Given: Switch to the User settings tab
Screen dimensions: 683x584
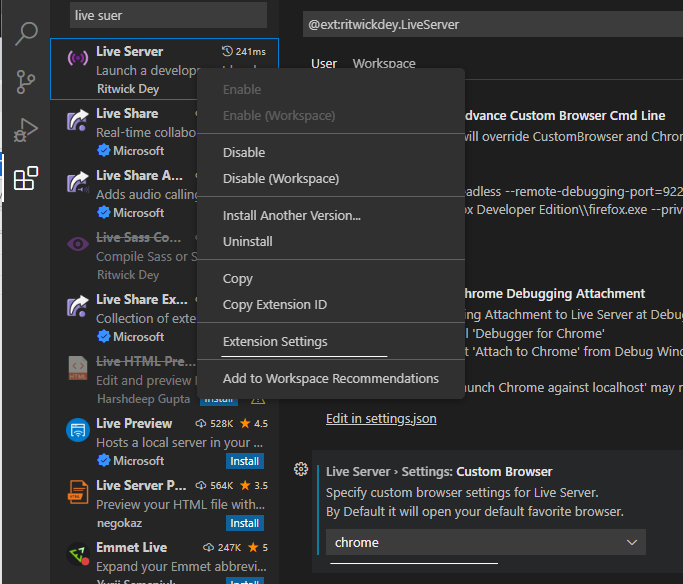Looking at the screenshot, I should (324, 64).
